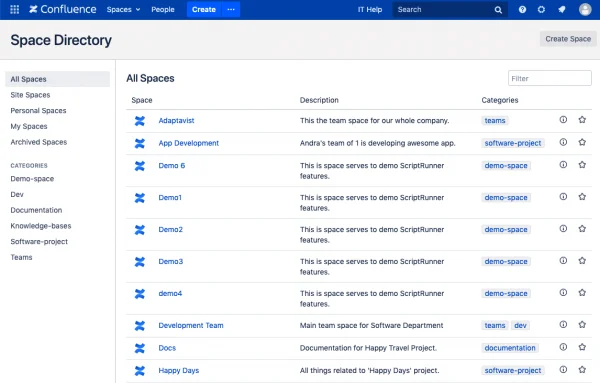600x383 pixels.
Task: Filter by Demo-space category in sidebar
Action: (x=32, y=179)
